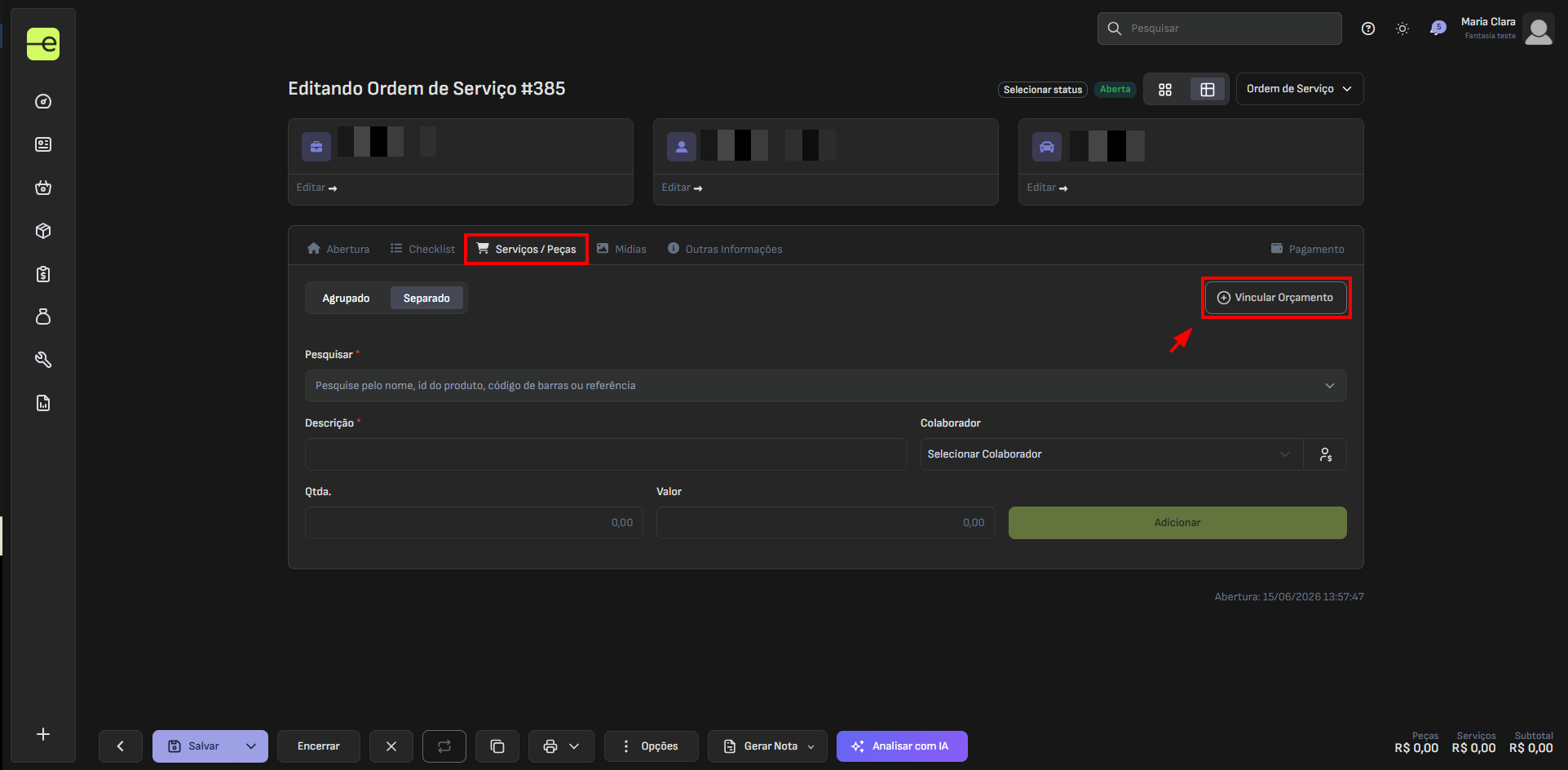Open the help question mark icon
This screenshot has height=770, width=1568.
pos(1368,29)
